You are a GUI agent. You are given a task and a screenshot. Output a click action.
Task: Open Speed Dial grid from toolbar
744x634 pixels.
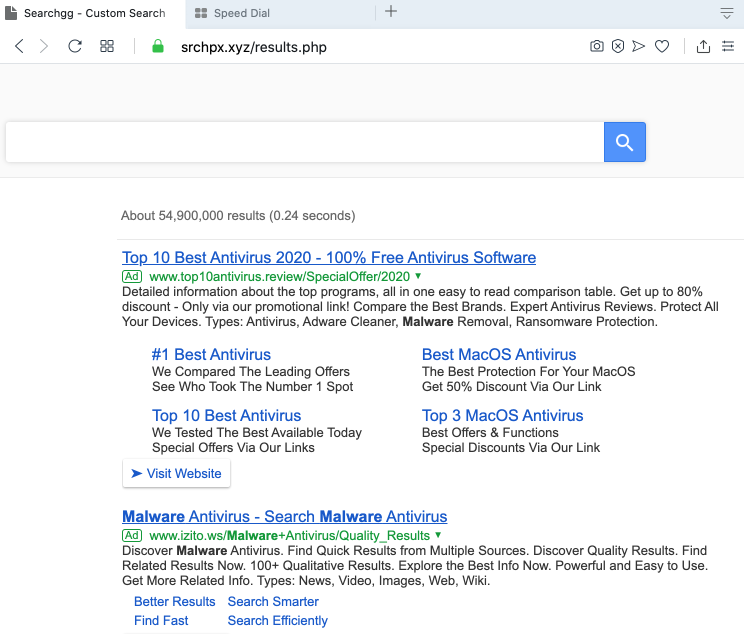(107, 46)
